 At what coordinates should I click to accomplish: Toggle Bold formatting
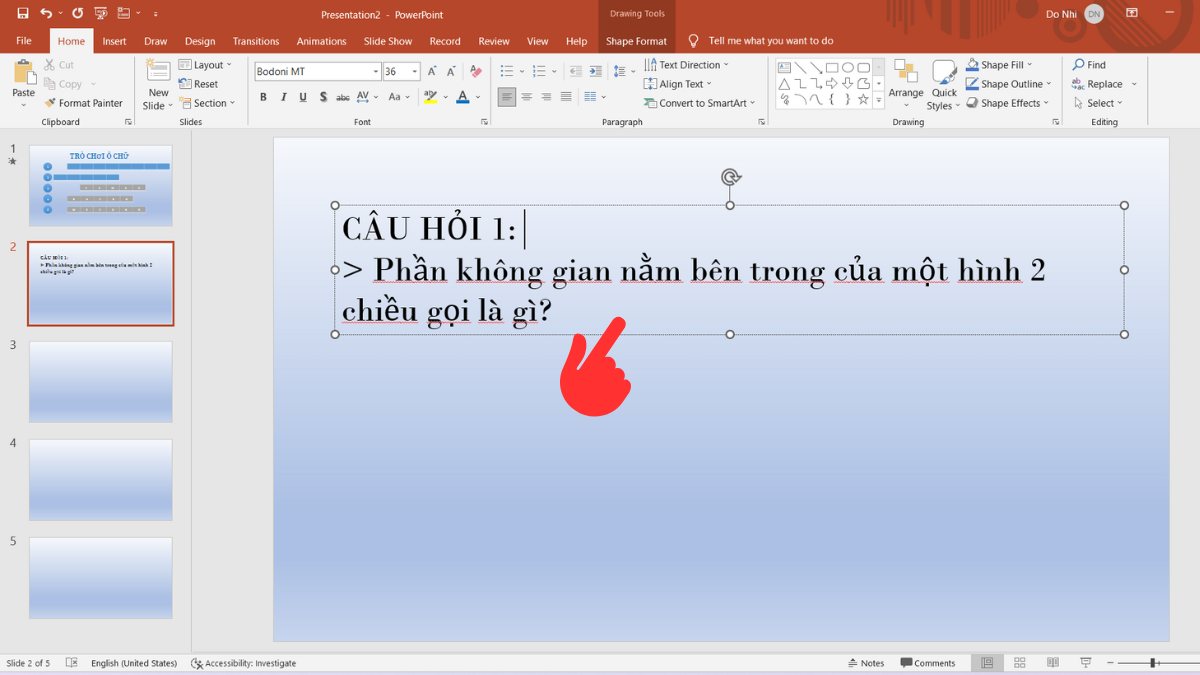pyautogui.click(x=263, y=97)
